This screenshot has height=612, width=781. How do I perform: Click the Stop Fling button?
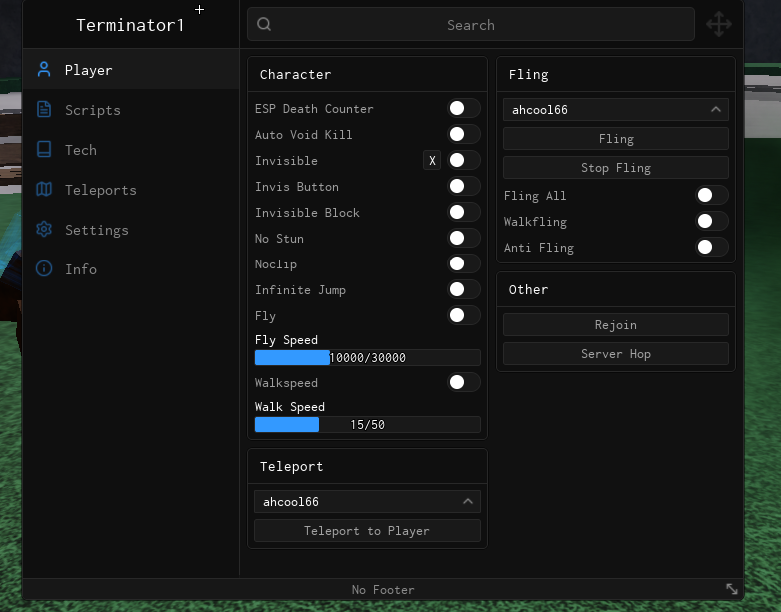pyautogui.click(x=616, y=167)
